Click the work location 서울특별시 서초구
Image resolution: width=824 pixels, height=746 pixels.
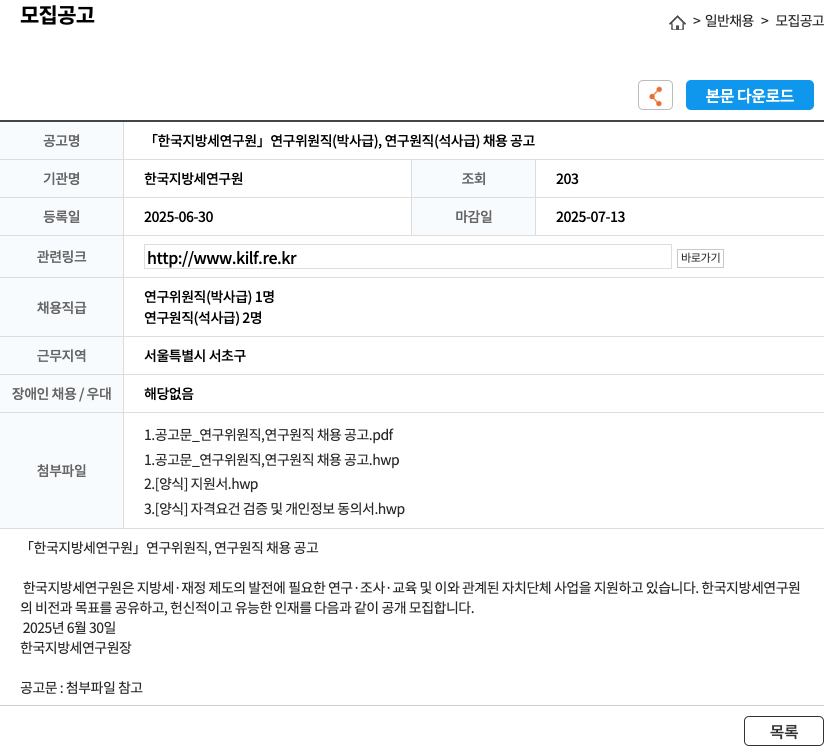point(195,356)
